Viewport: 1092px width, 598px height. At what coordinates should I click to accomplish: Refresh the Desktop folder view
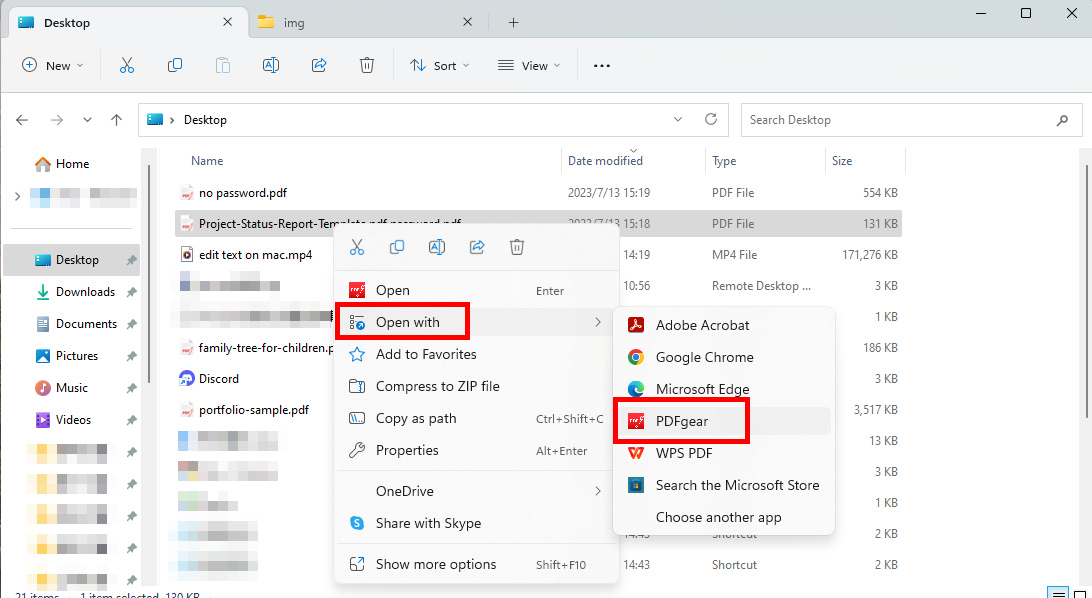[x=710, y=119]
